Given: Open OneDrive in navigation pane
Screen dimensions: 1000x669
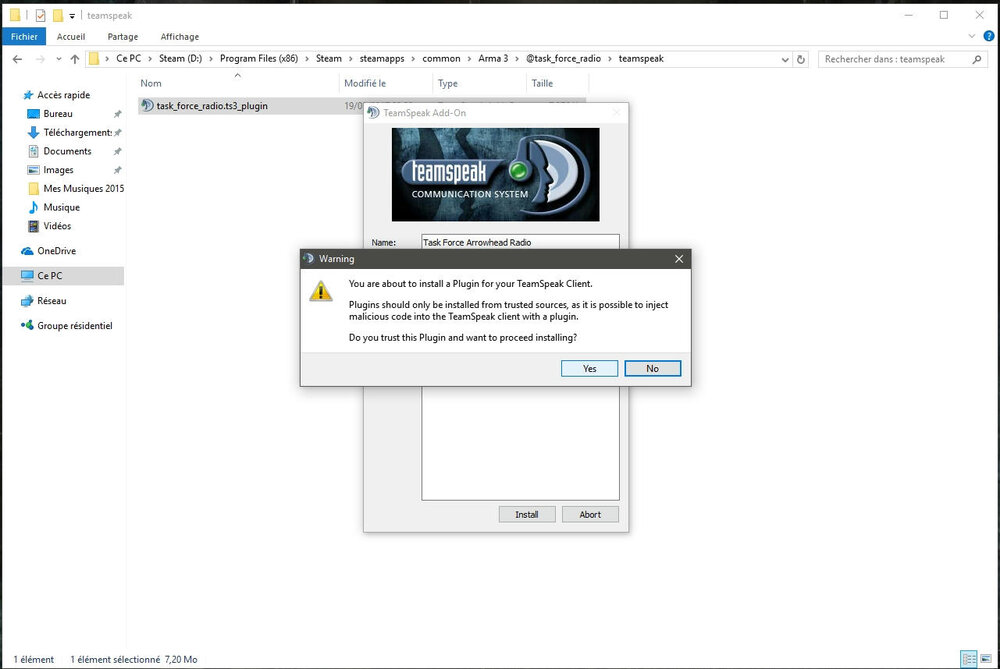Looking at the screenshot, I should pos(56,251).
